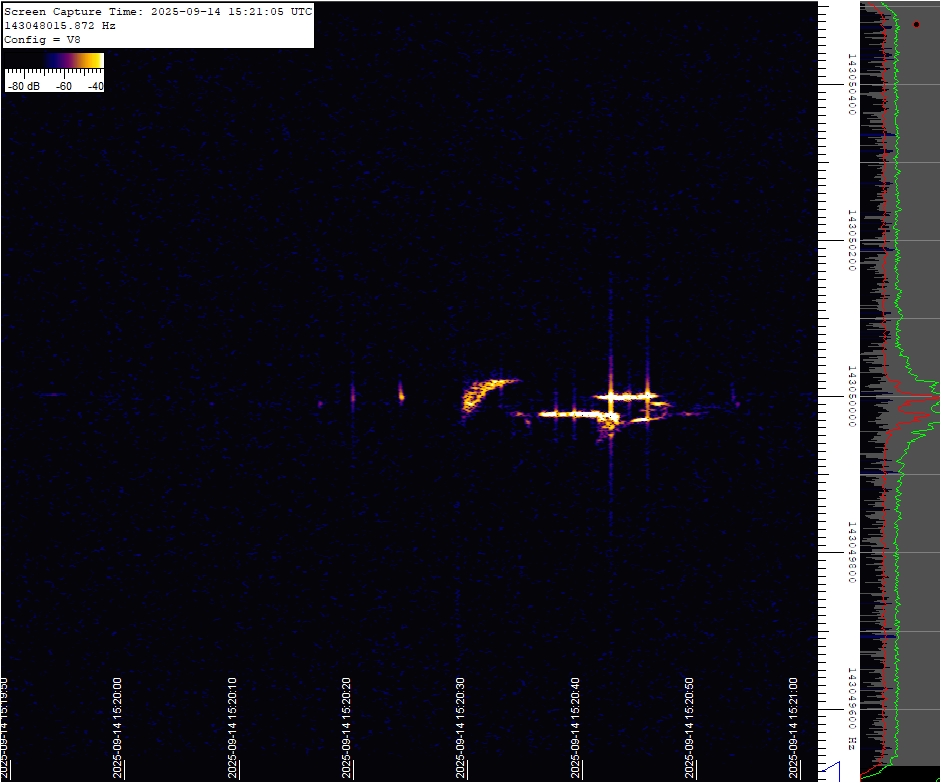Click the -60 scale label
This screenshot has height=783, width=941.
pos(64,86)
